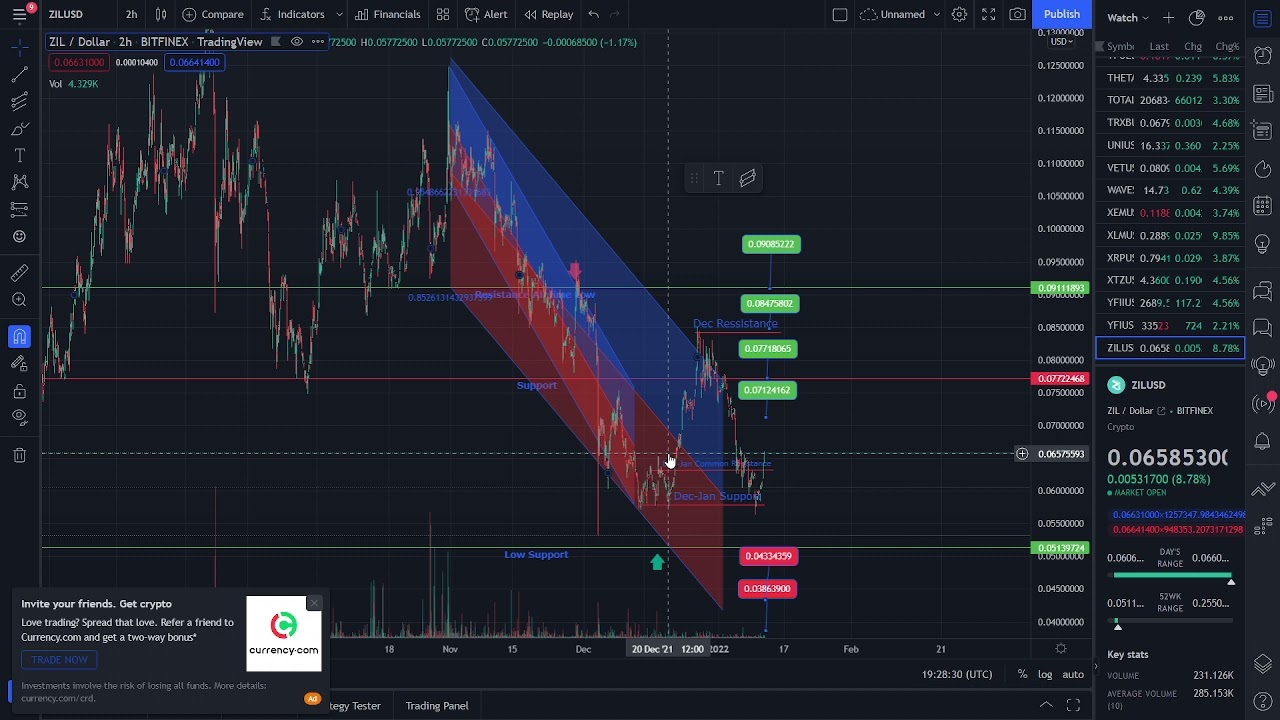1280x720 pixels.
Task: Remove drawings with trash icon
Action: click(19, 456)
